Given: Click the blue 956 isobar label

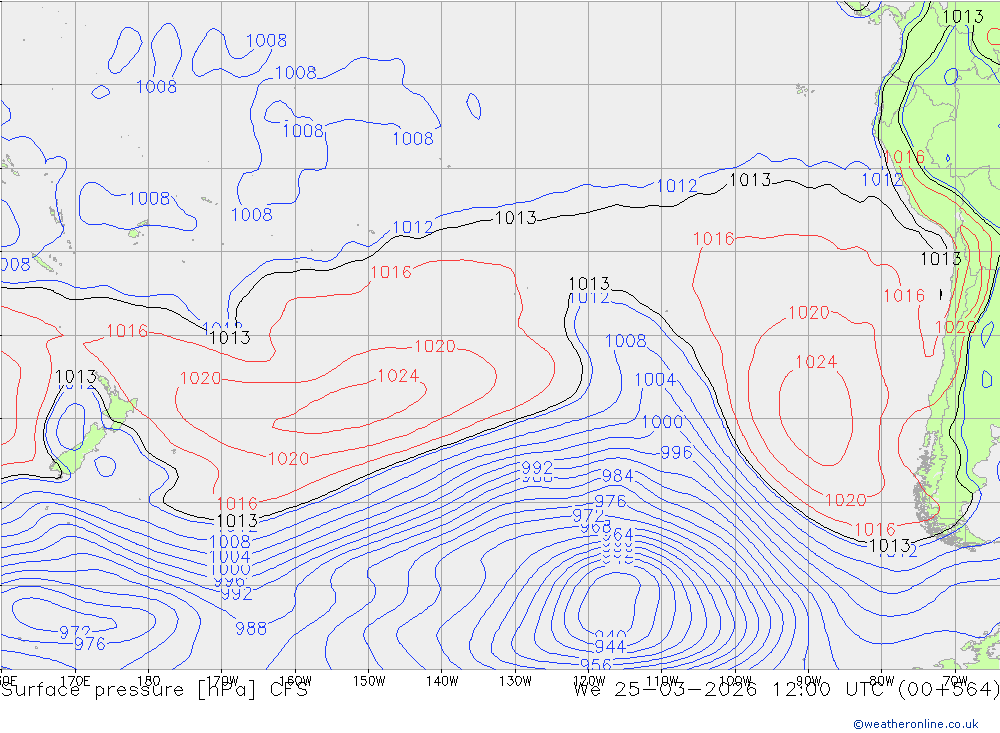Looking at the screenshot, I should (596, 664).
